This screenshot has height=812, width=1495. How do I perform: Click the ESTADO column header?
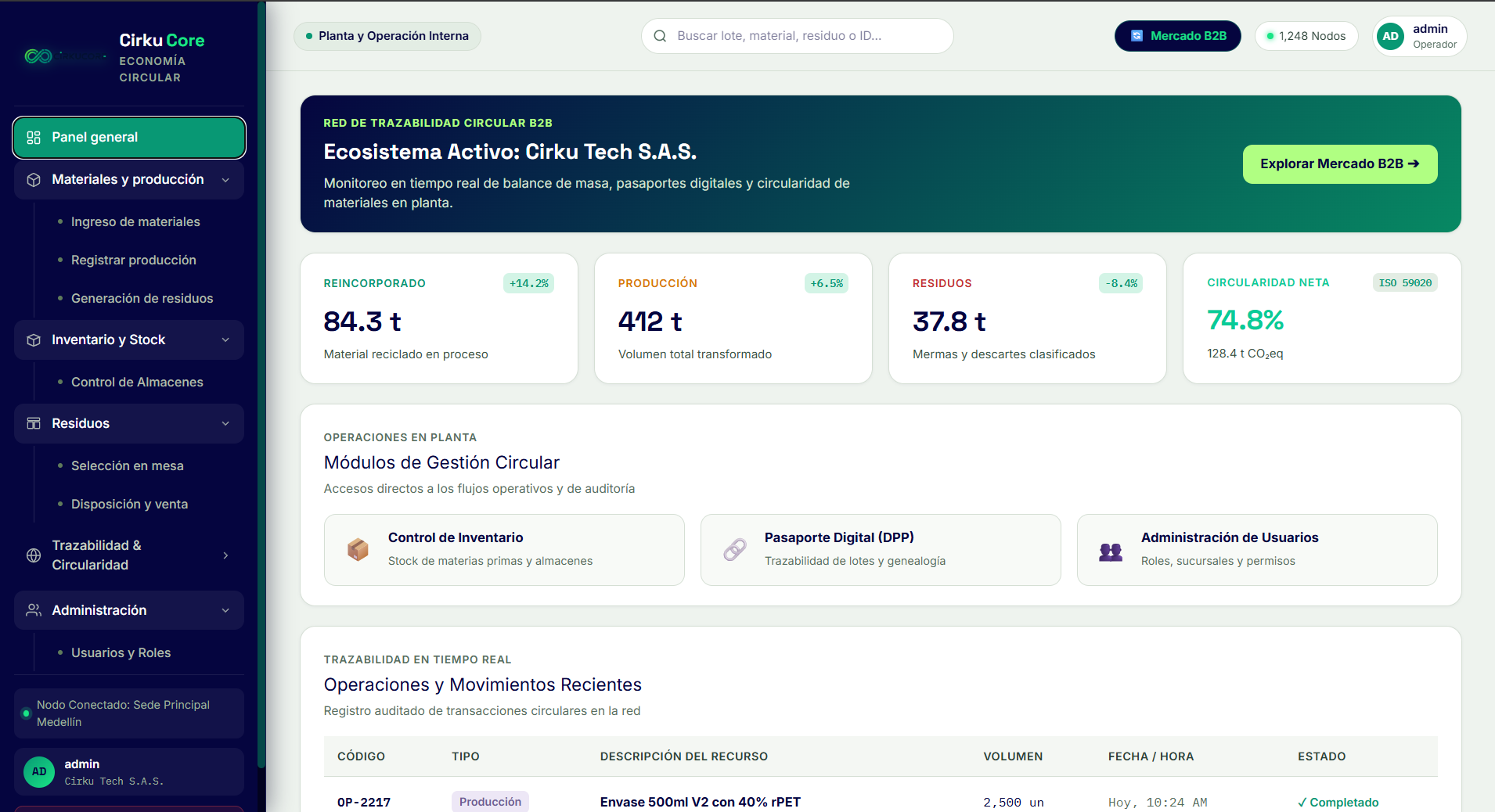(x=1322, y=756)
